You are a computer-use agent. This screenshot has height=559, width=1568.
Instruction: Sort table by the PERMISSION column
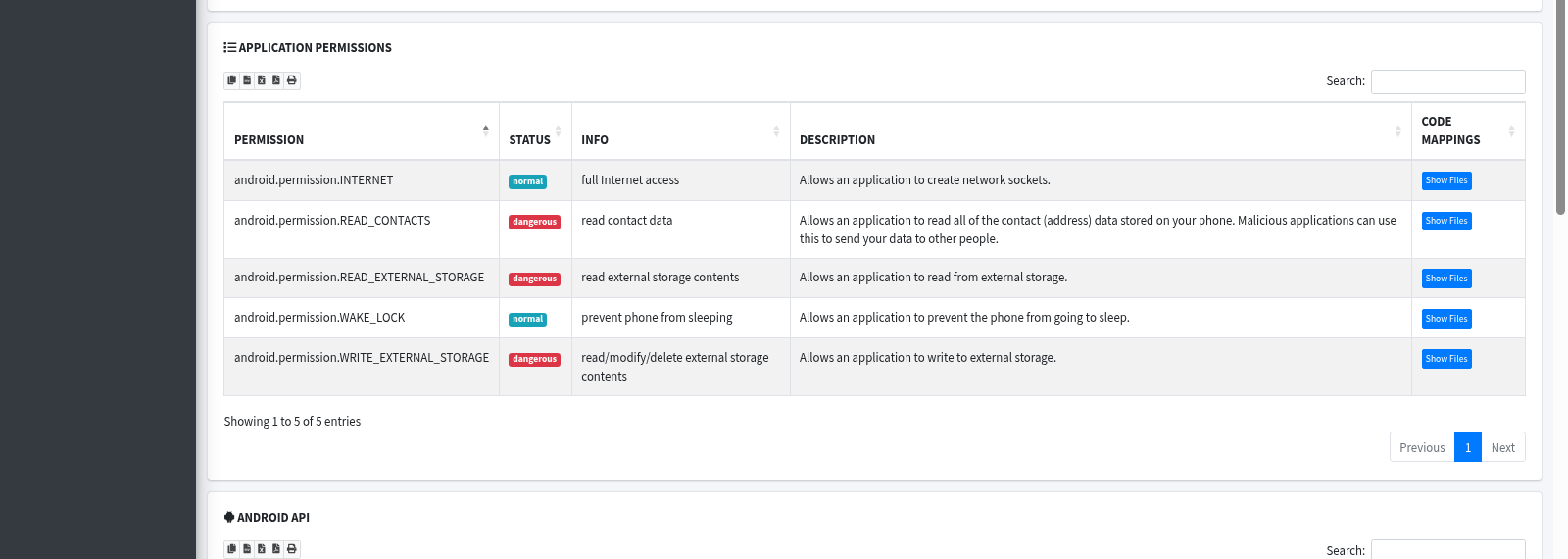pos(362,131)
